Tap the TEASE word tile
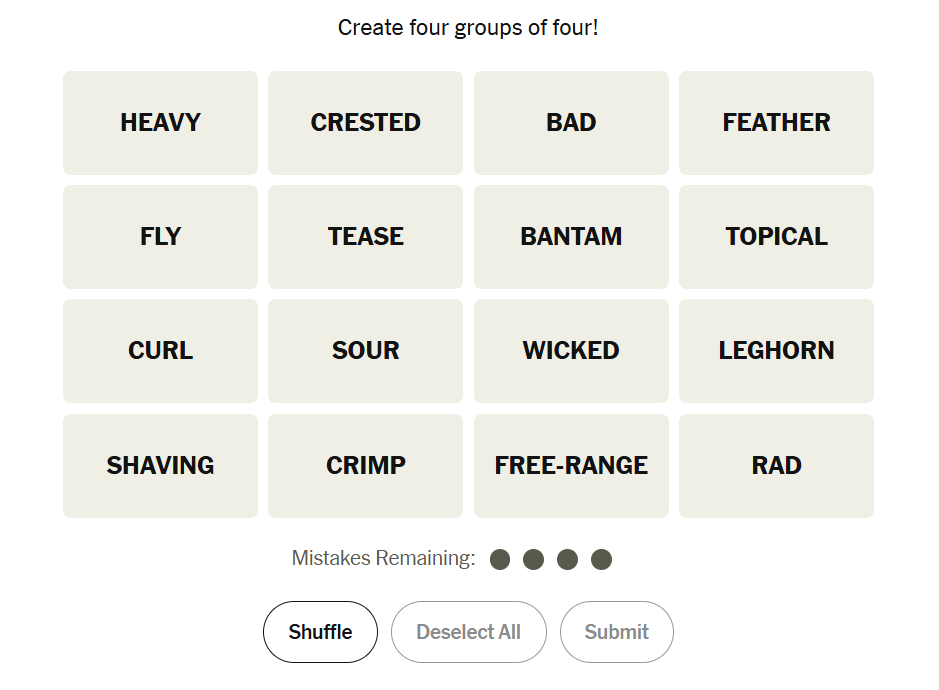The height and width of the screenshot is (690, 939). click(x=365, y=237)
